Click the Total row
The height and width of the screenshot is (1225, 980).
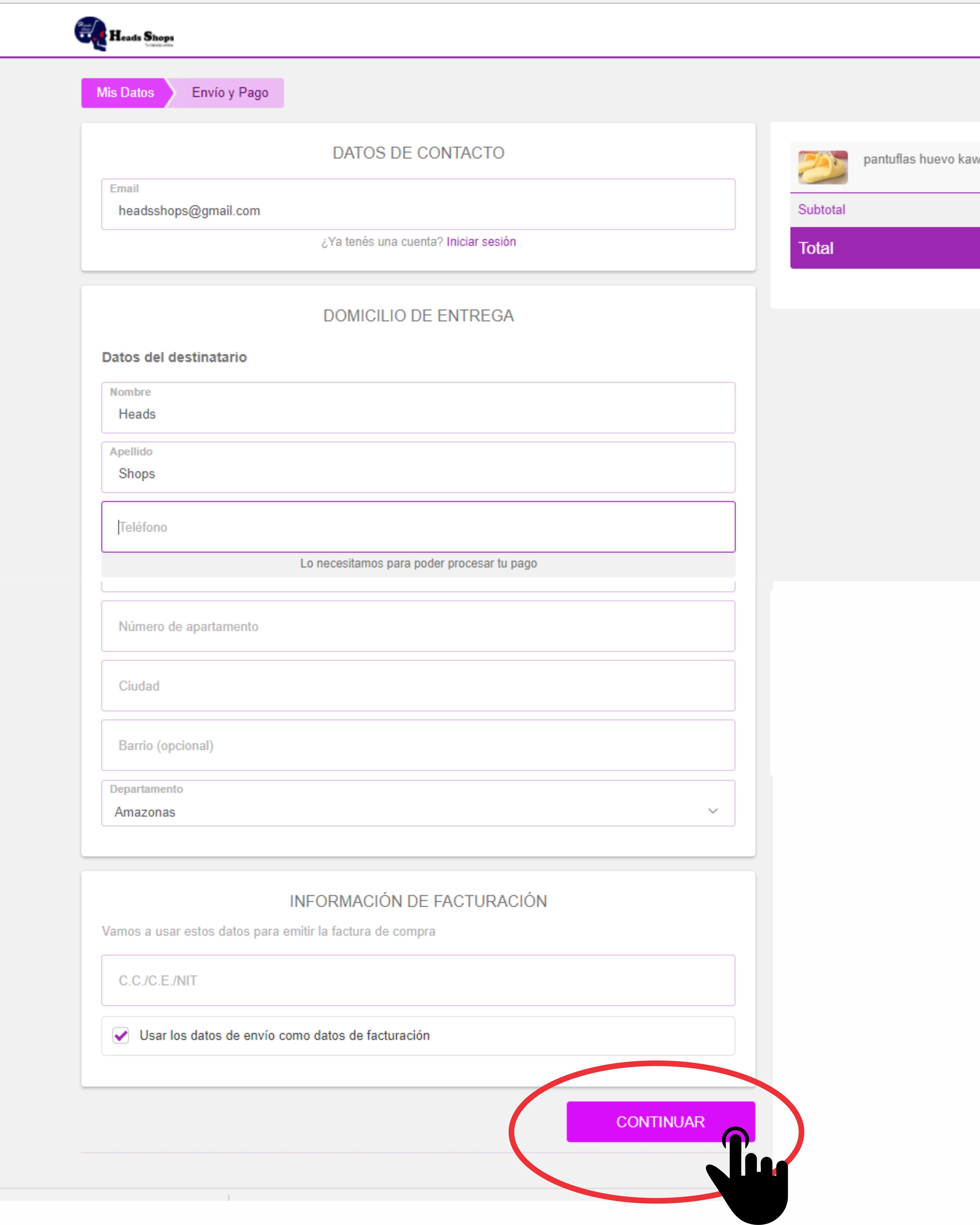tap(885, 248)
